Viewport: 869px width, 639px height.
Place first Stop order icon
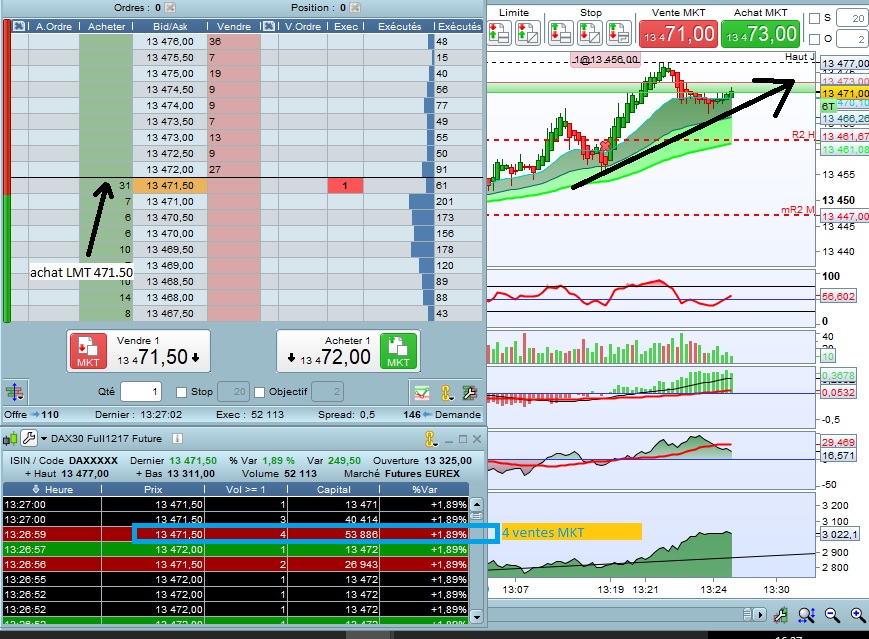(x=561, y=33)
